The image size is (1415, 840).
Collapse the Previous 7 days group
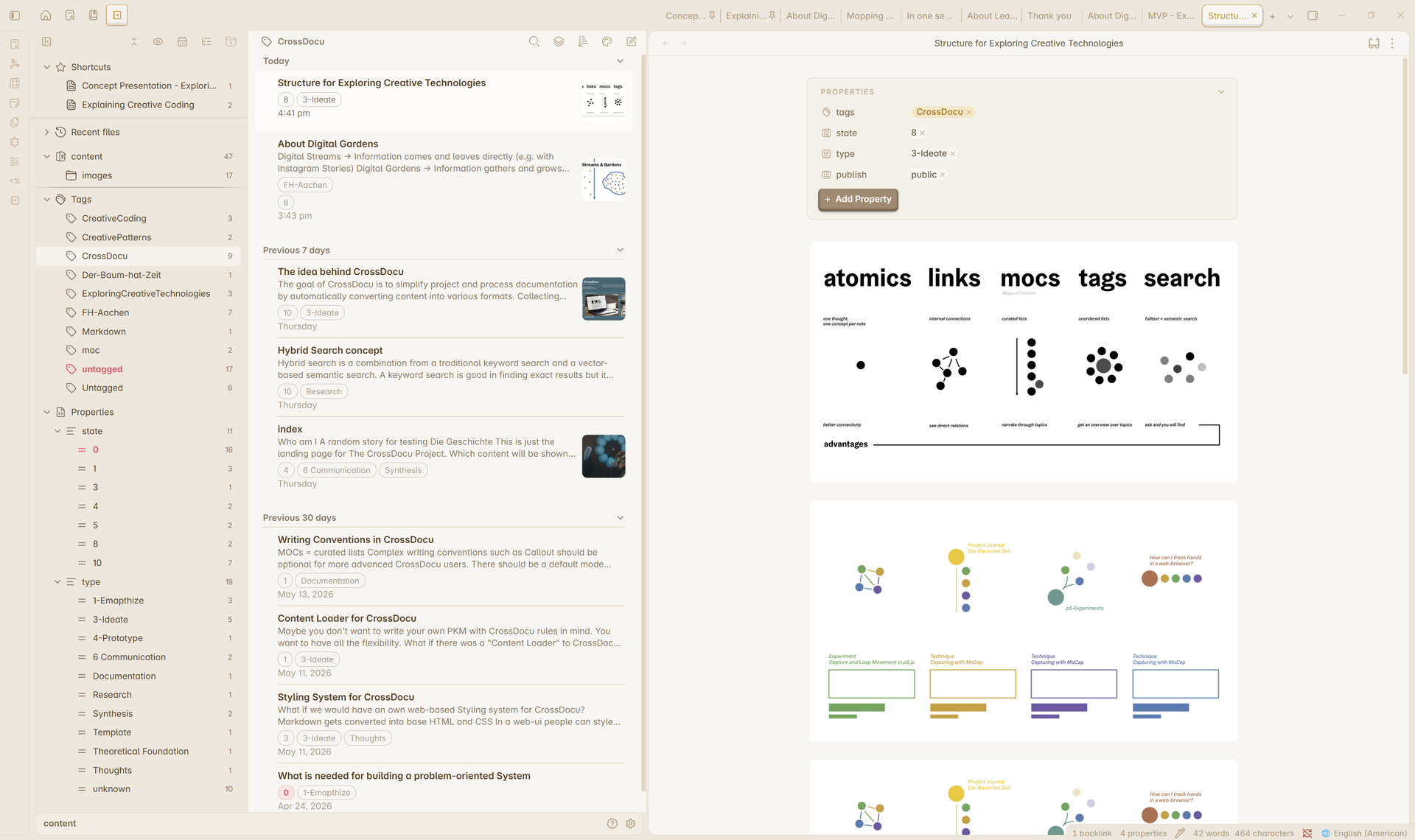620,251
